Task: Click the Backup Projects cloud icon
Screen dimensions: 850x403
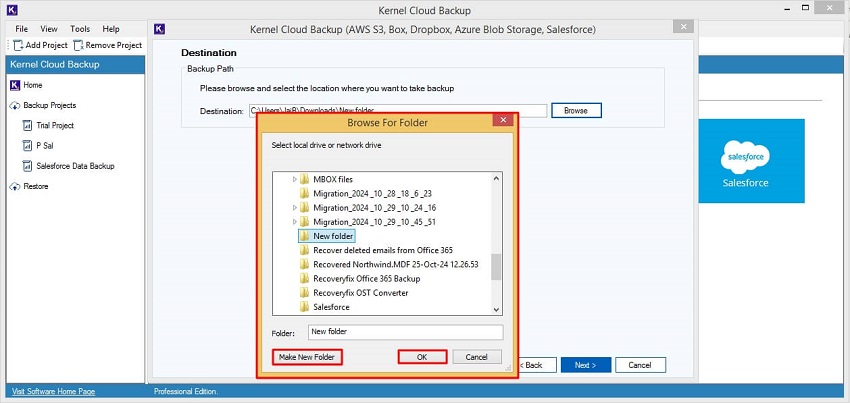Action: pos(15,105)
